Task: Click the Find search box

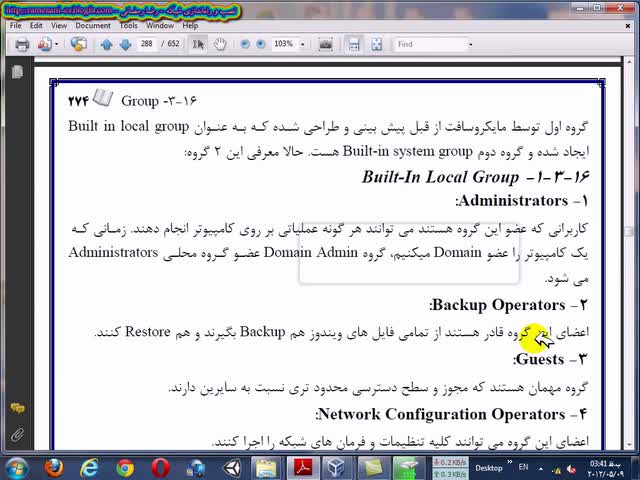Action: tap(430, 44)
